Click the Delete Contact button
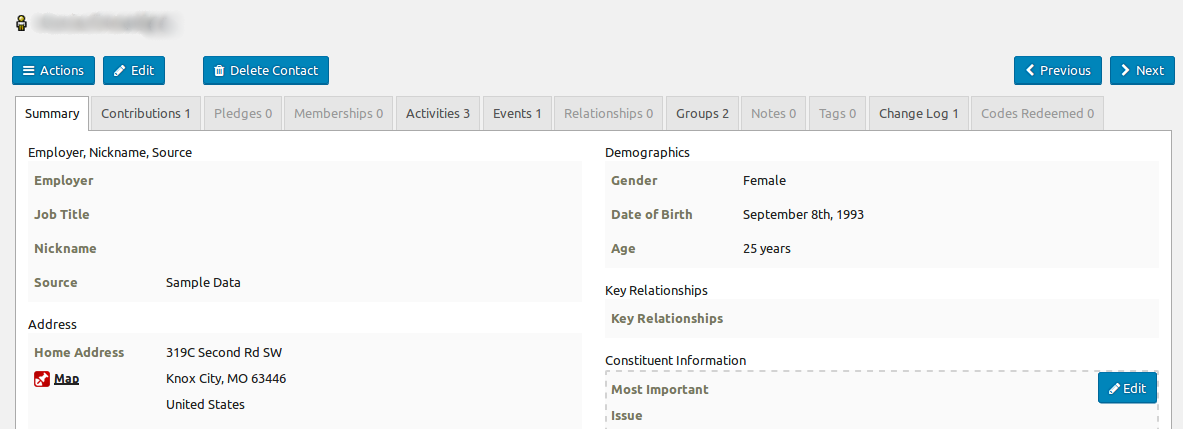Image resolution: width=1183 pixels, height=429 pixels. [266, 70]
